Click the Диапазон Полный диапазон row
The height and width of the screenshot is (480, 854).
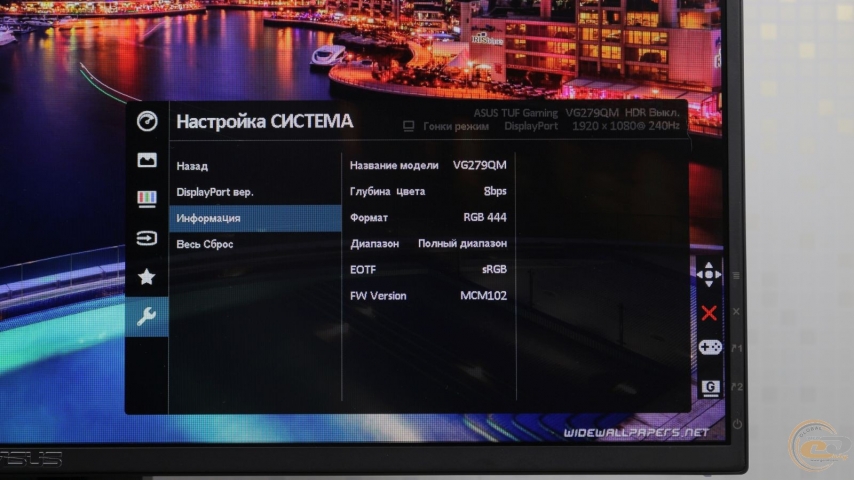pos(428,244)
